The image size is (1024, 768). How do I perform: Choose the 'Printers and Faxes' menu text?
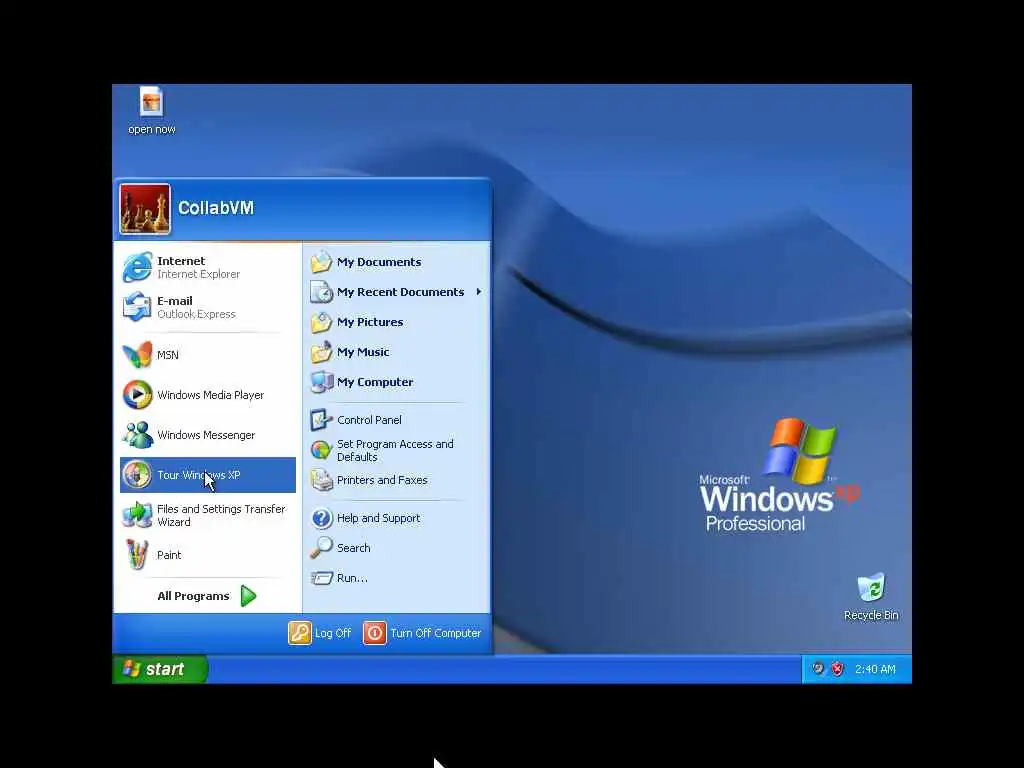pyautogui.click(x=382, y=480)
